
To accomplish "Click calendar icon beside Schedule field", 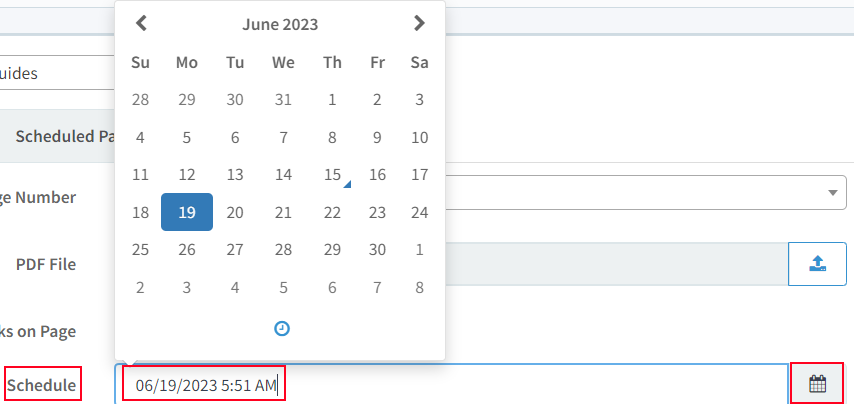I will (818, 384).
